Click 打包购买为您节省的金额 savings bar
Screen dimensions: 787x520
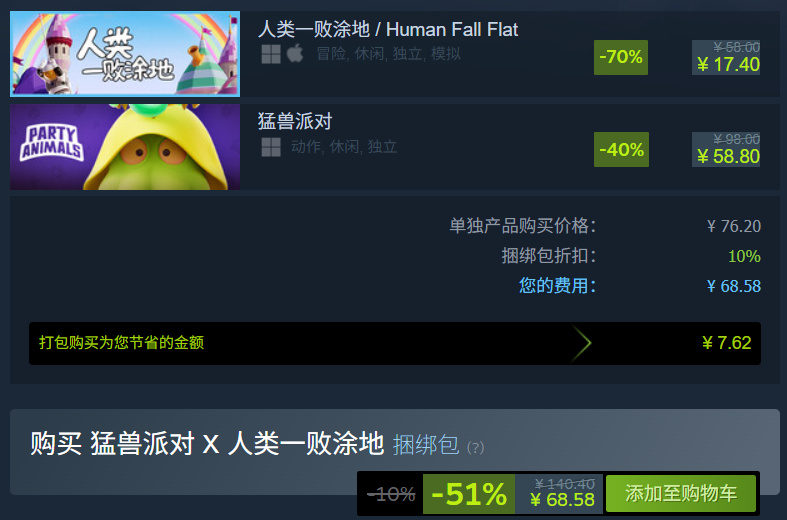pyautogui.click(x=395, y=343)
